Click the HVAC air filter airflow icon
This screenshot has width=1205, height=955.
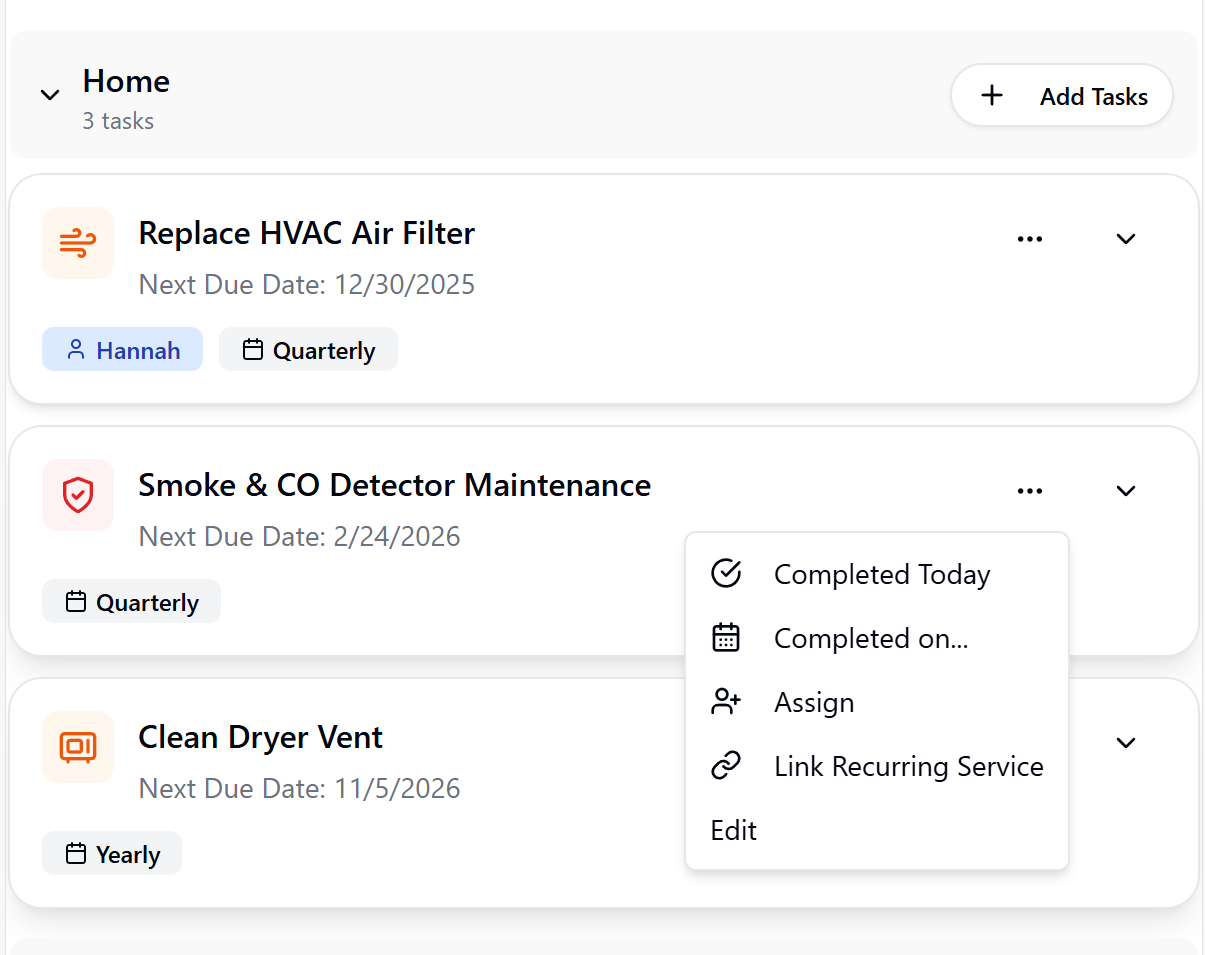click(77, 243)
